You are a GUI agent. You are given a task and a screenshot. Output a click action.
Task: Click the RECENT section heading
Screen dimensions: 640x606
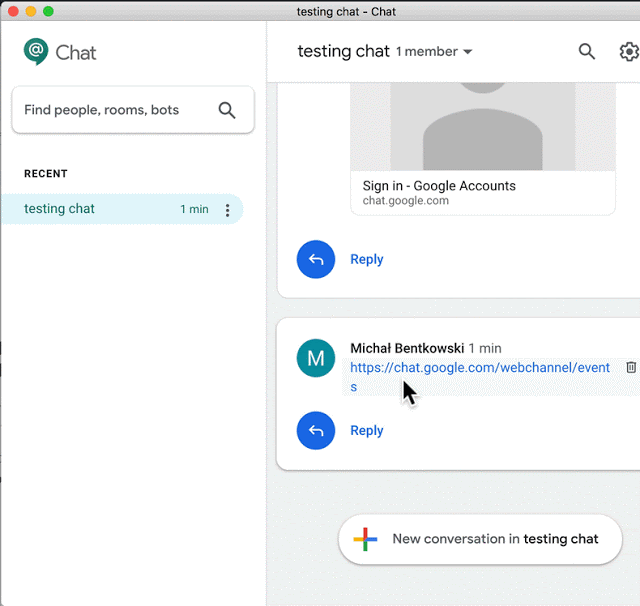point(46,174)
